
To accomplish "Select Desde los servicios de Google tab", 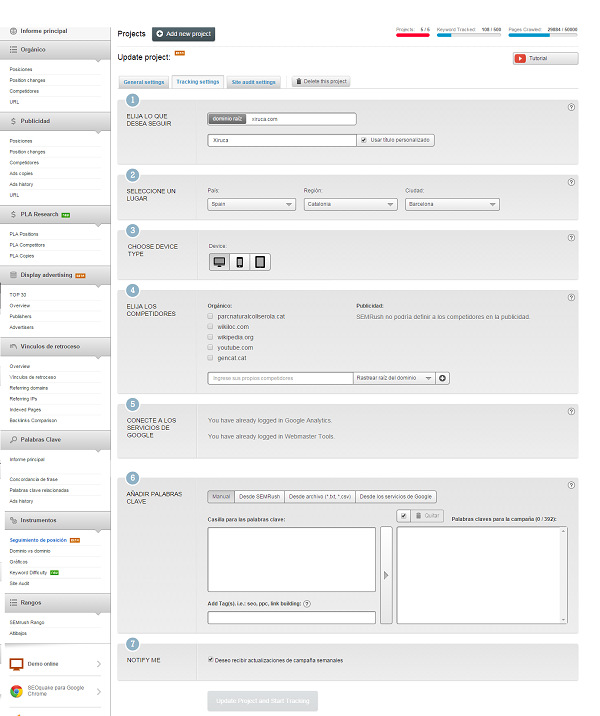I will 395,496.
